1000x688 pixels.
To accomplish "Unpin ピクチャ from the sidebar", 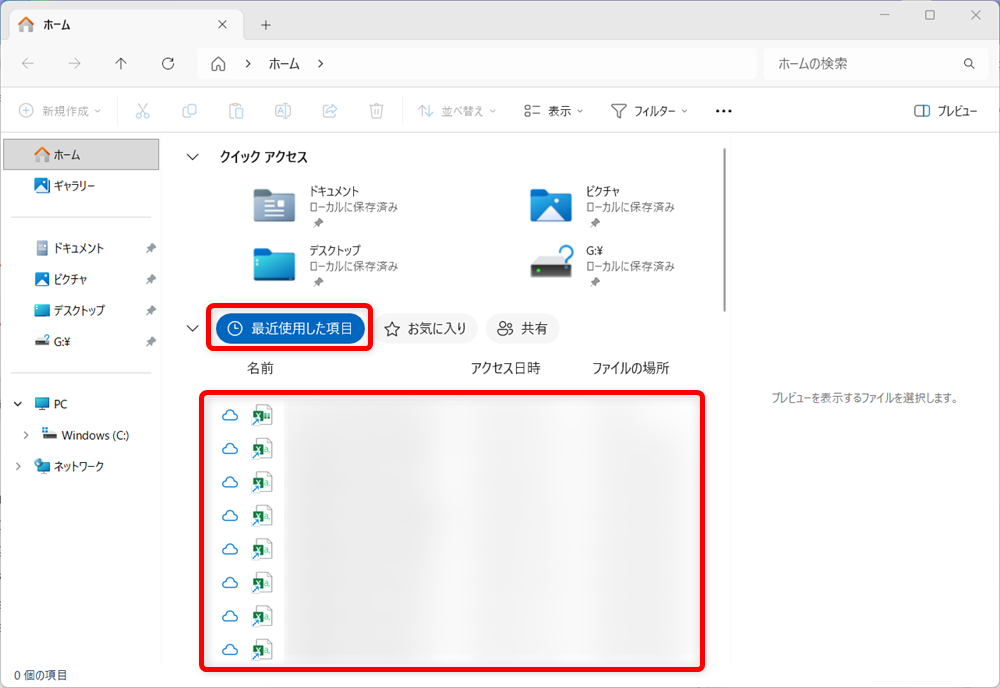I will pos(150,279).
